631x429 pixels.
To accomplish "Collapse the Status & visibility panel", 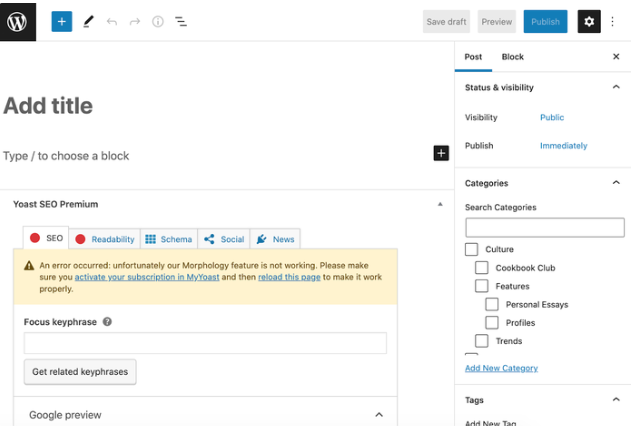I will tap(616, 87).
